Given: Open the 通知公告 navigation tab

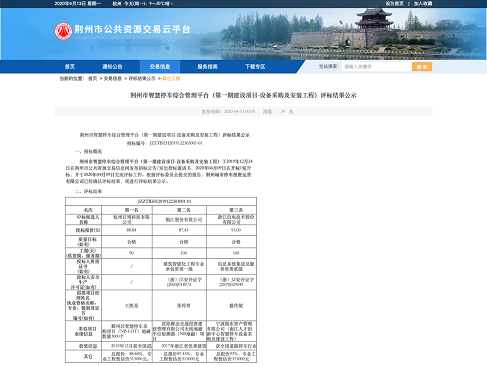Looking at the screenshot, I should click(x=112, y=67).
